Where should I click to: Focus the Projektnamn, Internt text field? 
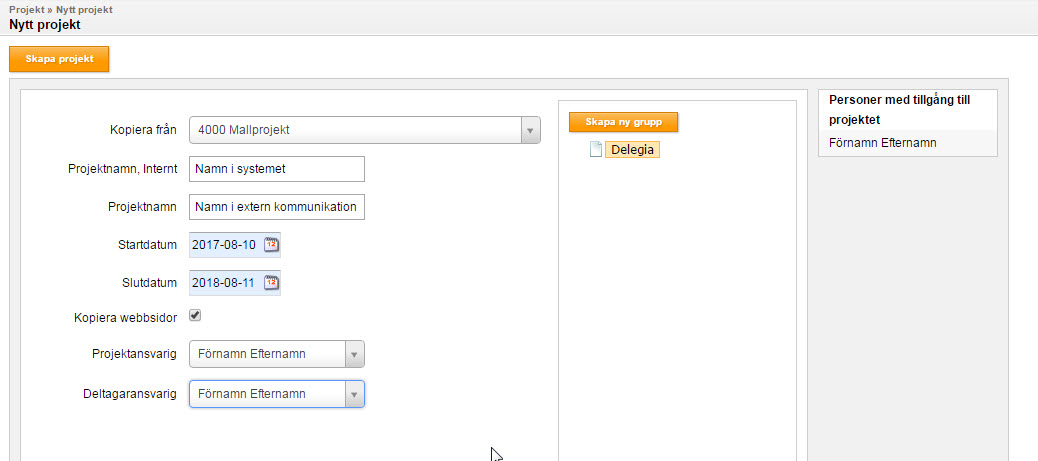pos(277,169)
